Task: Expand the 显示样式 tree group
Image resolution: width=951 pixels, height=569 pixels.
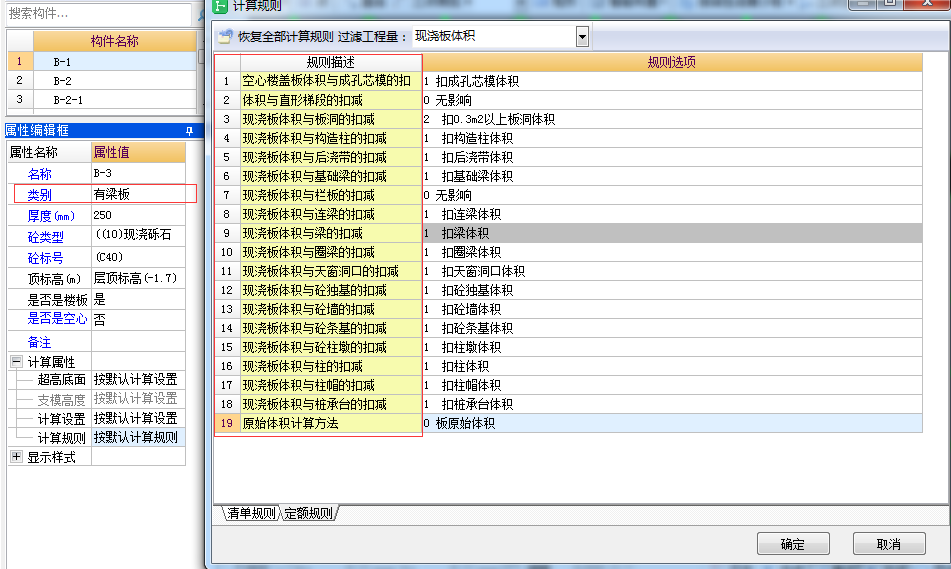Action: 16,456
